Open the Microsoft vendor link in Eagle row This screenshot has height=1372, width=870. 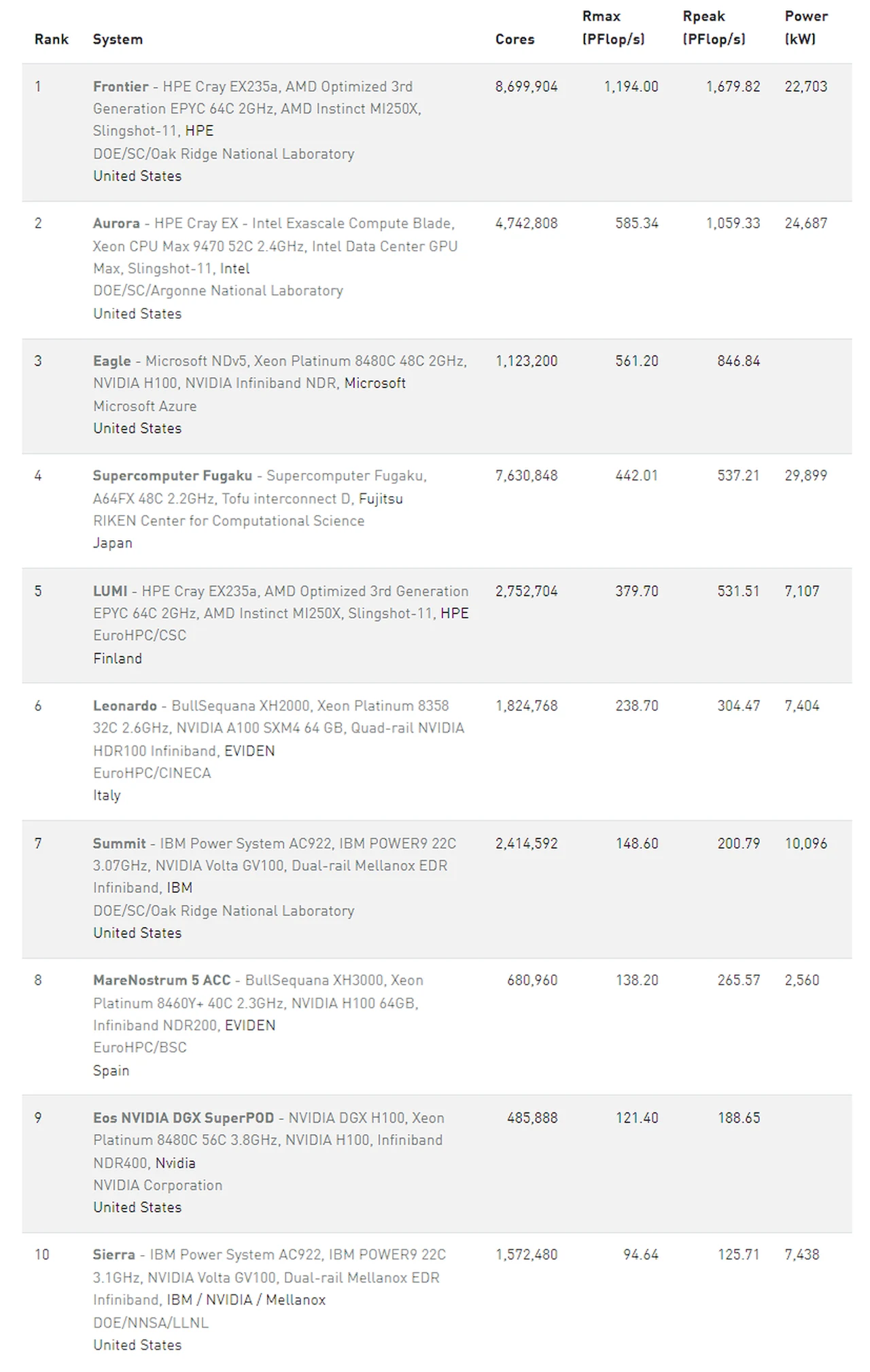tap(375, 383)
